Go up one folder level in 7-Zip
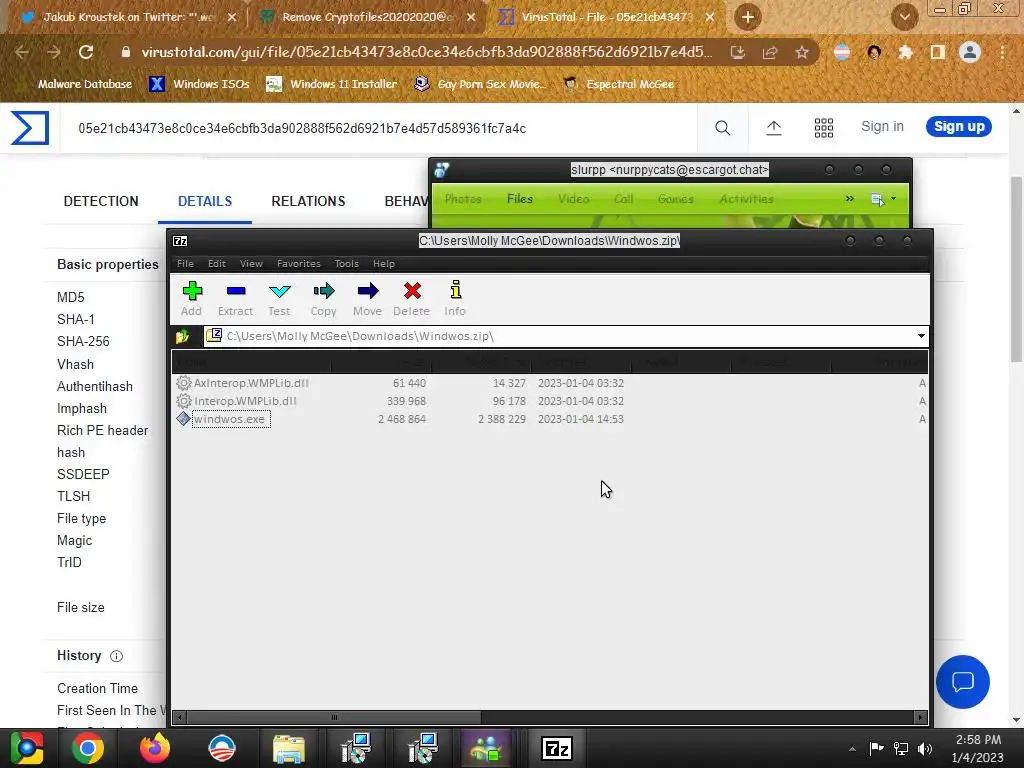 (x=182, y=336)
